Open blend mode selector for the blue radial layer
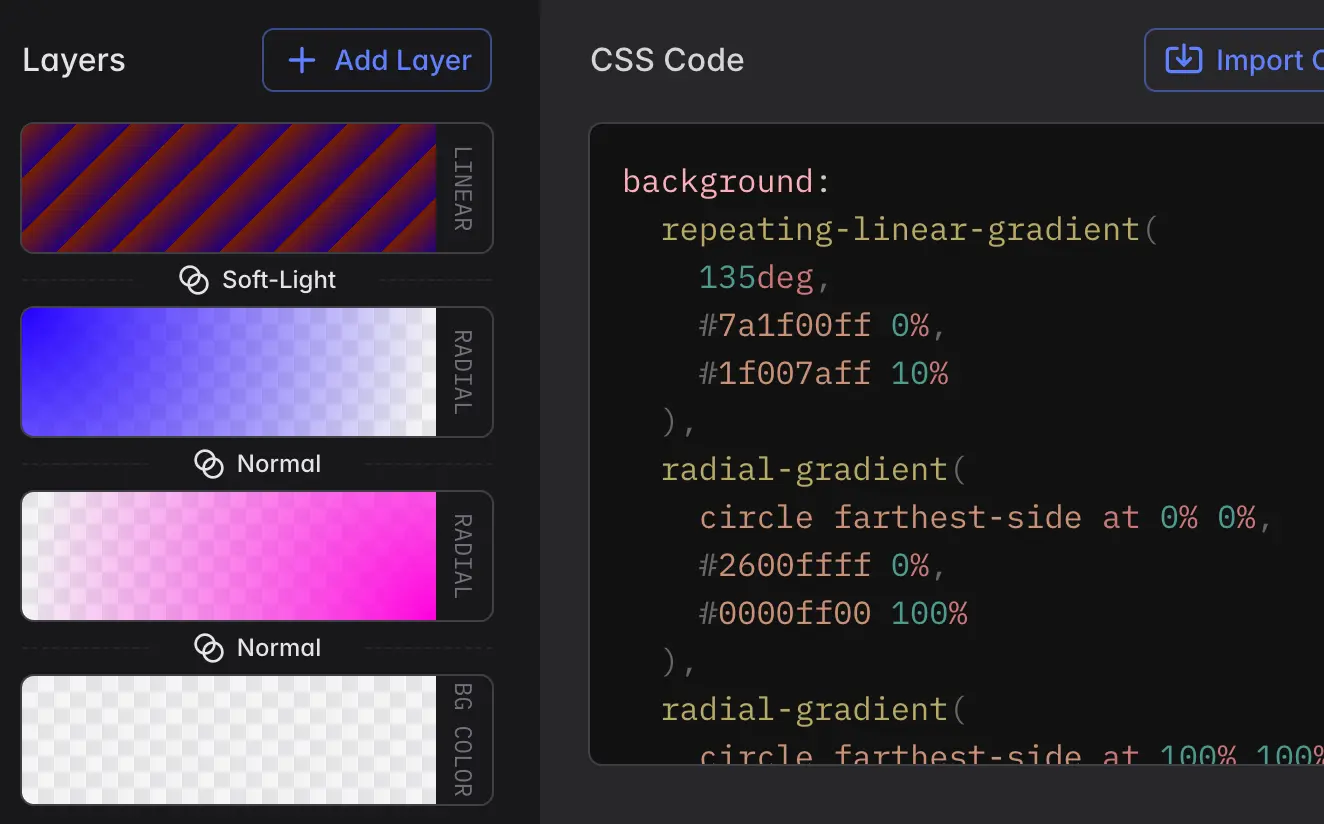1324x824 pixels. (257, 464)
